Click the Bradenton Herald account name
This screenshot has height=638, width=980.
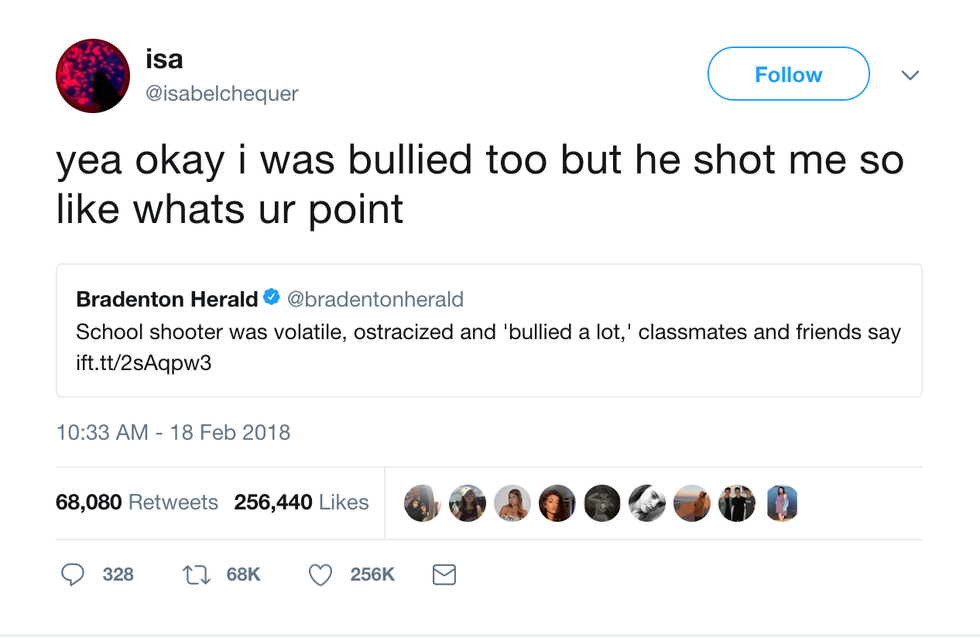click(166, 299)
